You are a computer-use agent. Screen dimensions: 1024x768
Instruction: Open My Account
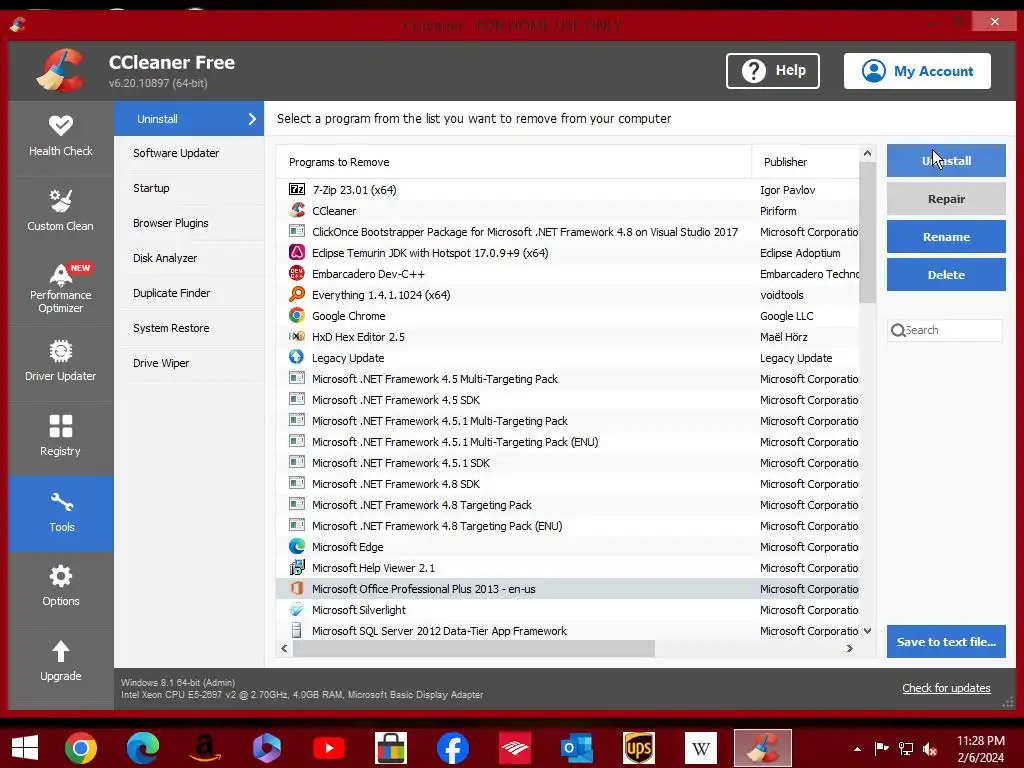point(917,71)
